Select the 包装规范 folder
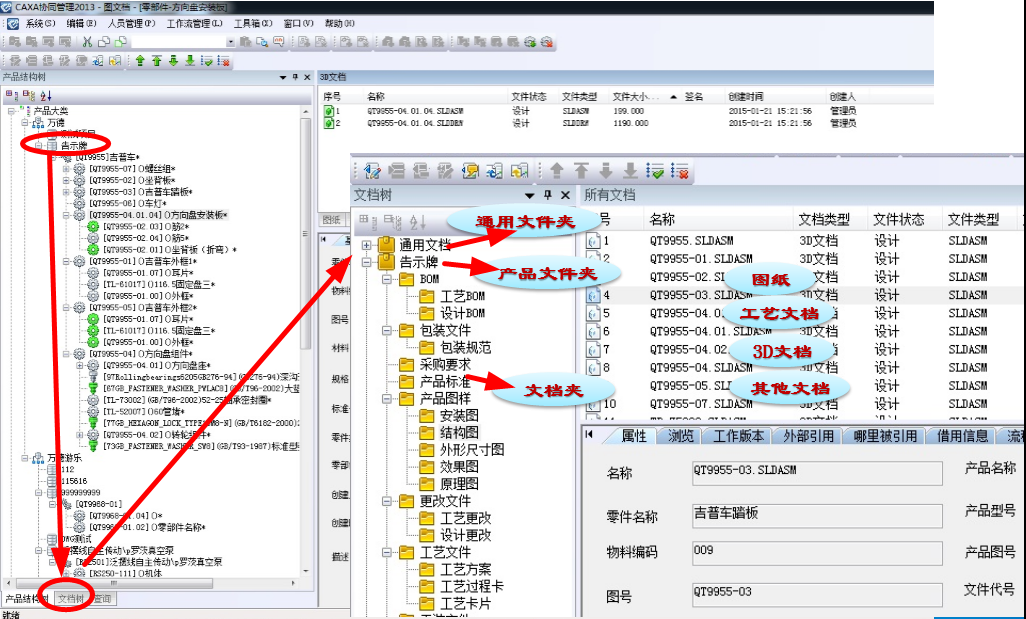 click(x=465, y=347)
